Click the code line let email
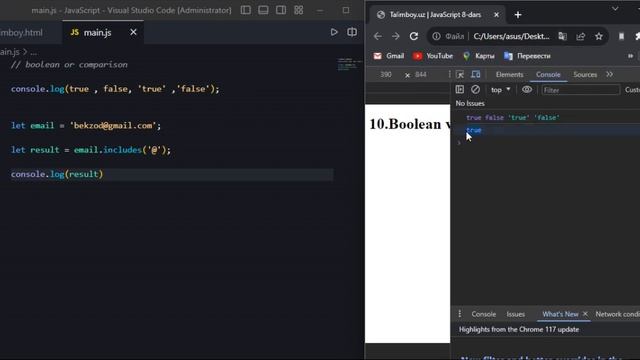The height and width of the screenshot is (360, 640). coord(86,125)
